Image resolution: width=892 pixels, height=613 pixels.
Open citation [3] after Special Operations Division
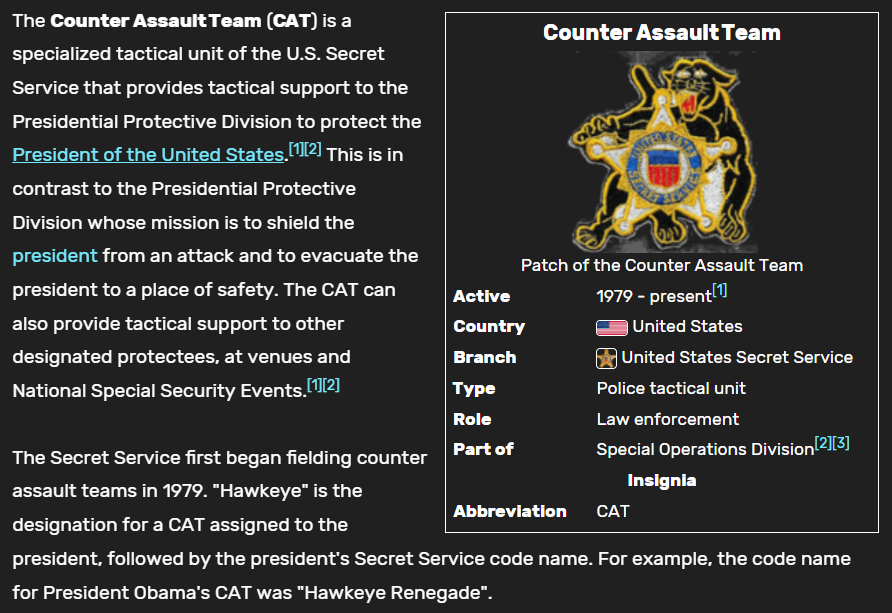point(841,443)
